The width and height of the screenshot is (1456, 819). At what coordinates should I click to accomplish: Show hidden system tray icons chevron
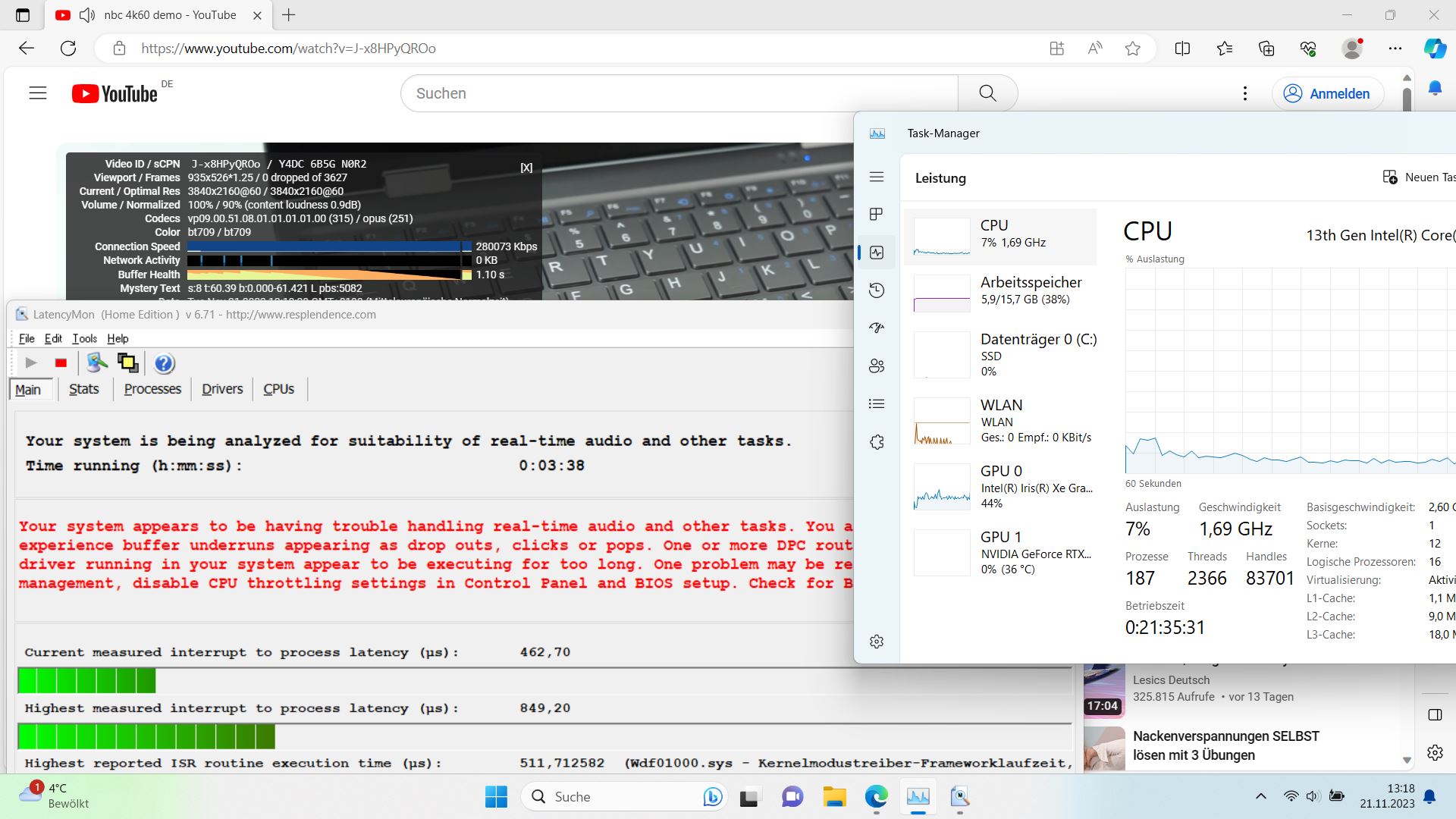[1260, 796]
